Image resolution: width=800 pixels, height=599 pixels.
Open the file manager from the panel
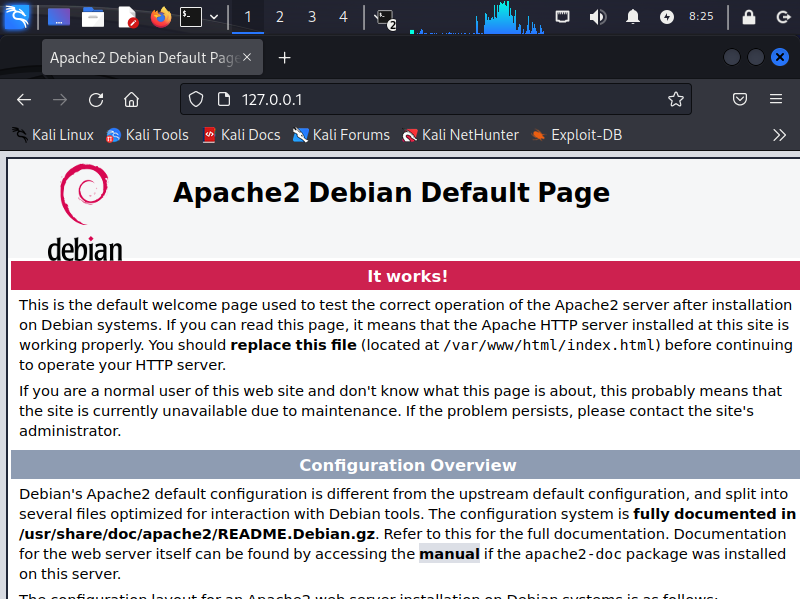pos(93,17)
